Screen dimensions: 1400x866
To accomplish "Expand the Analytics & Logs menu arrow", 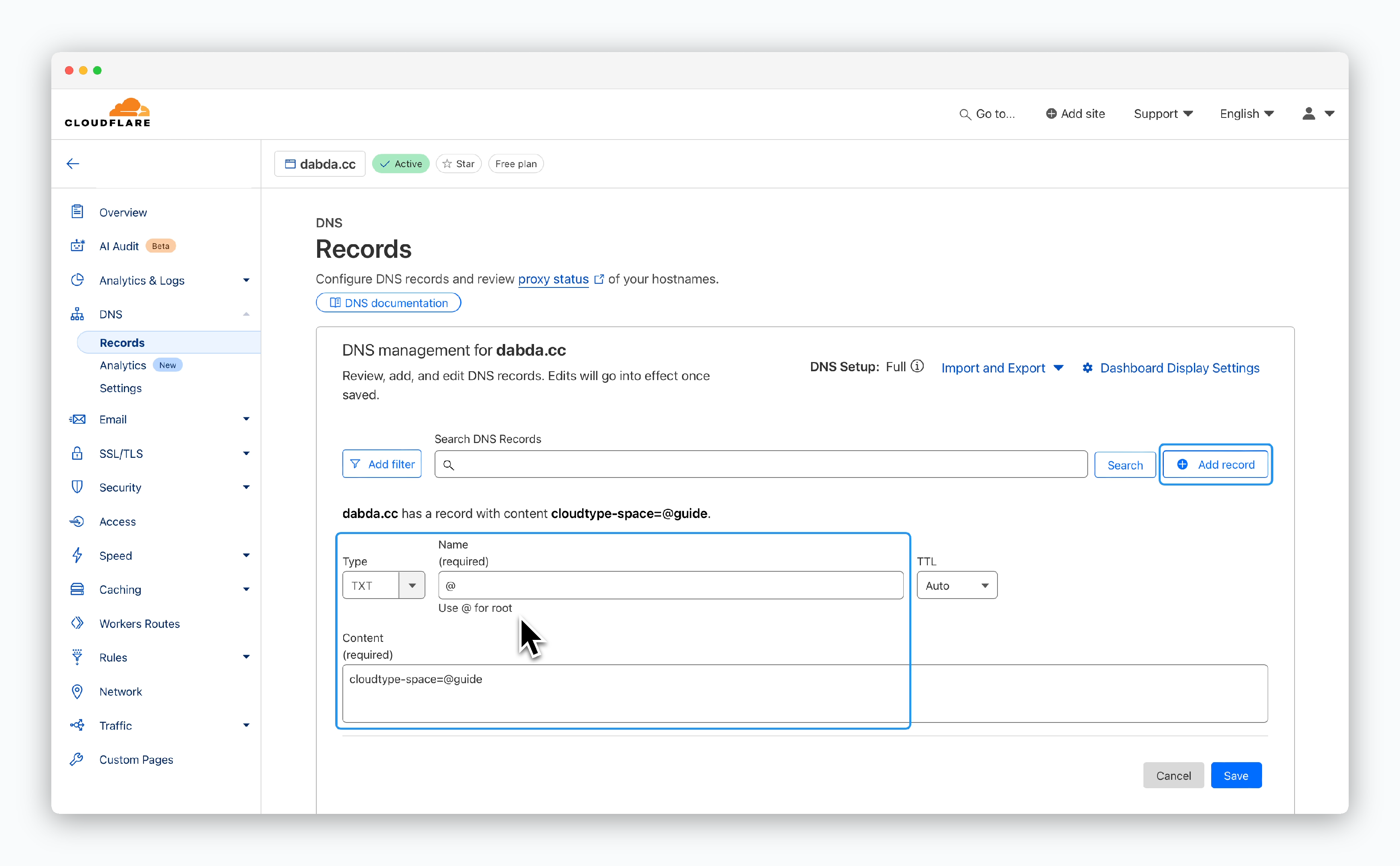I will coord(246,280).
